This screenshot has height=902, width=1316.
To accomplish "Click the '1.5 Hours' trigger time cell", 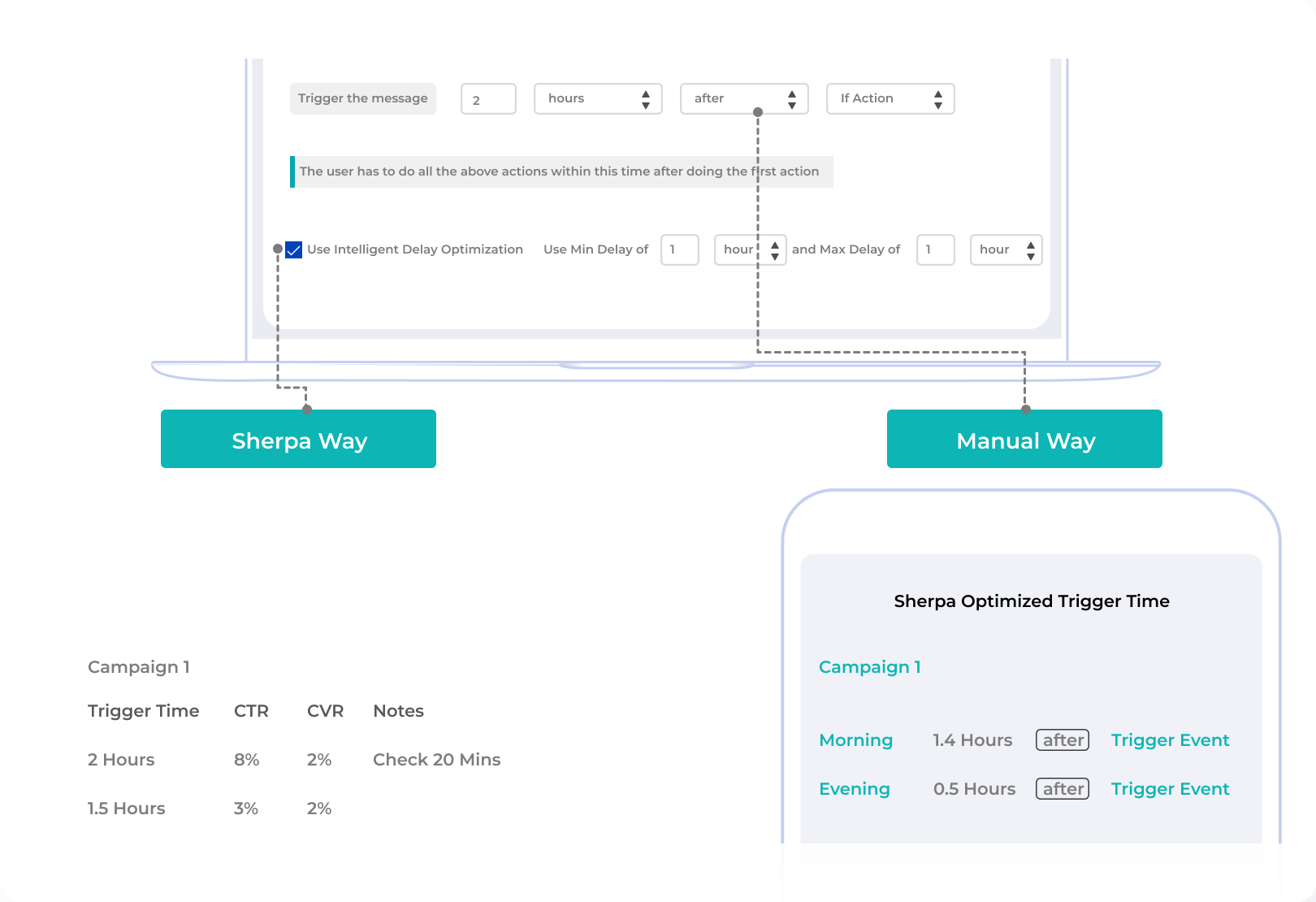I will coord(126,809).
